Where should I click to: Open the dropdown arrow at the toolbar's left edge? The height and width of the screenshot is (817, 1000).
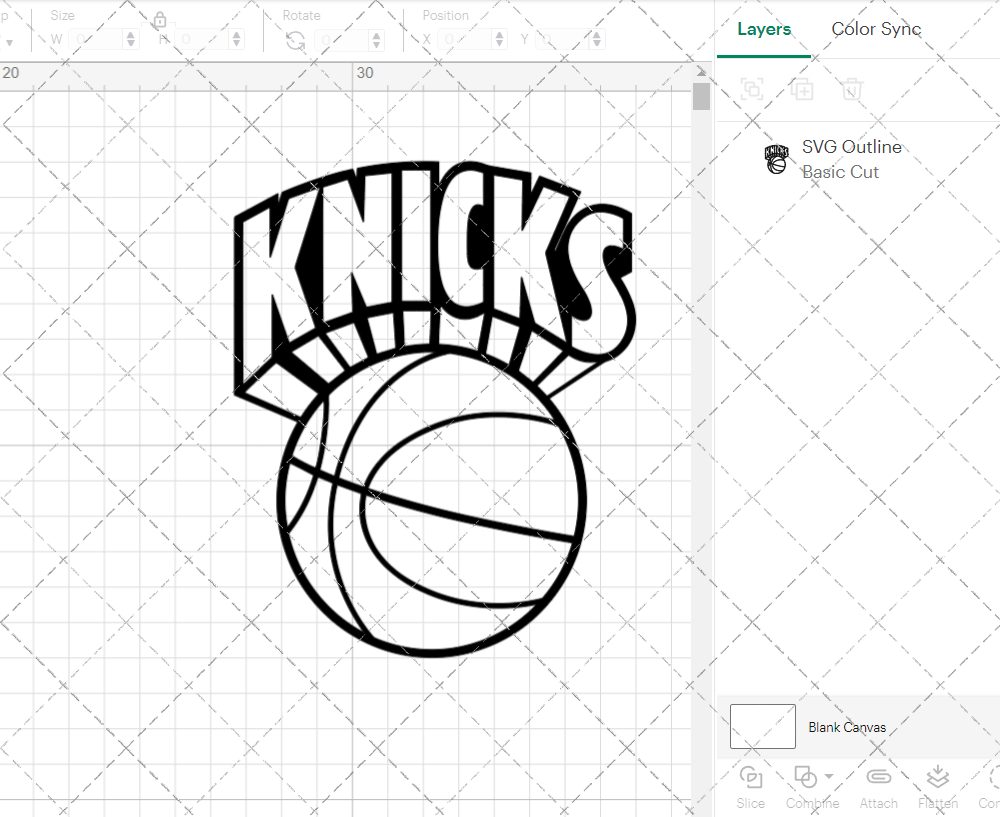click(9, 43)
